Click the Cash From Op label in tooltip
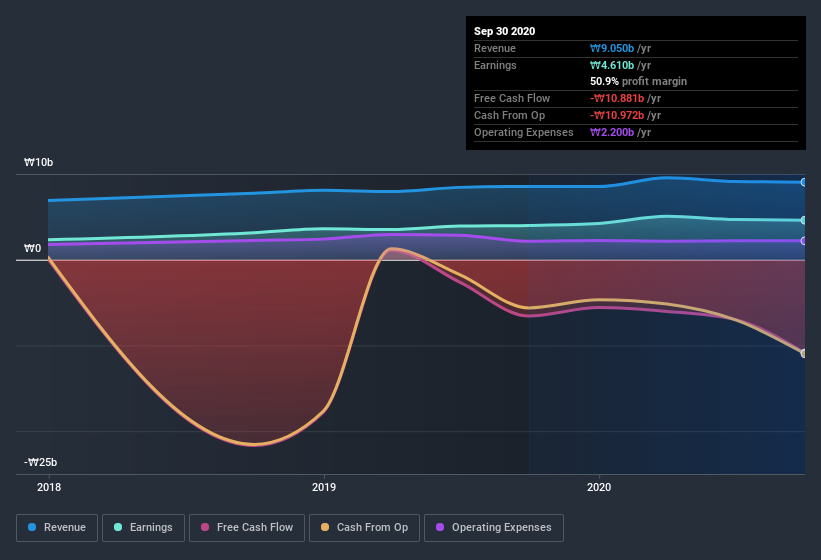 [509, 115]
